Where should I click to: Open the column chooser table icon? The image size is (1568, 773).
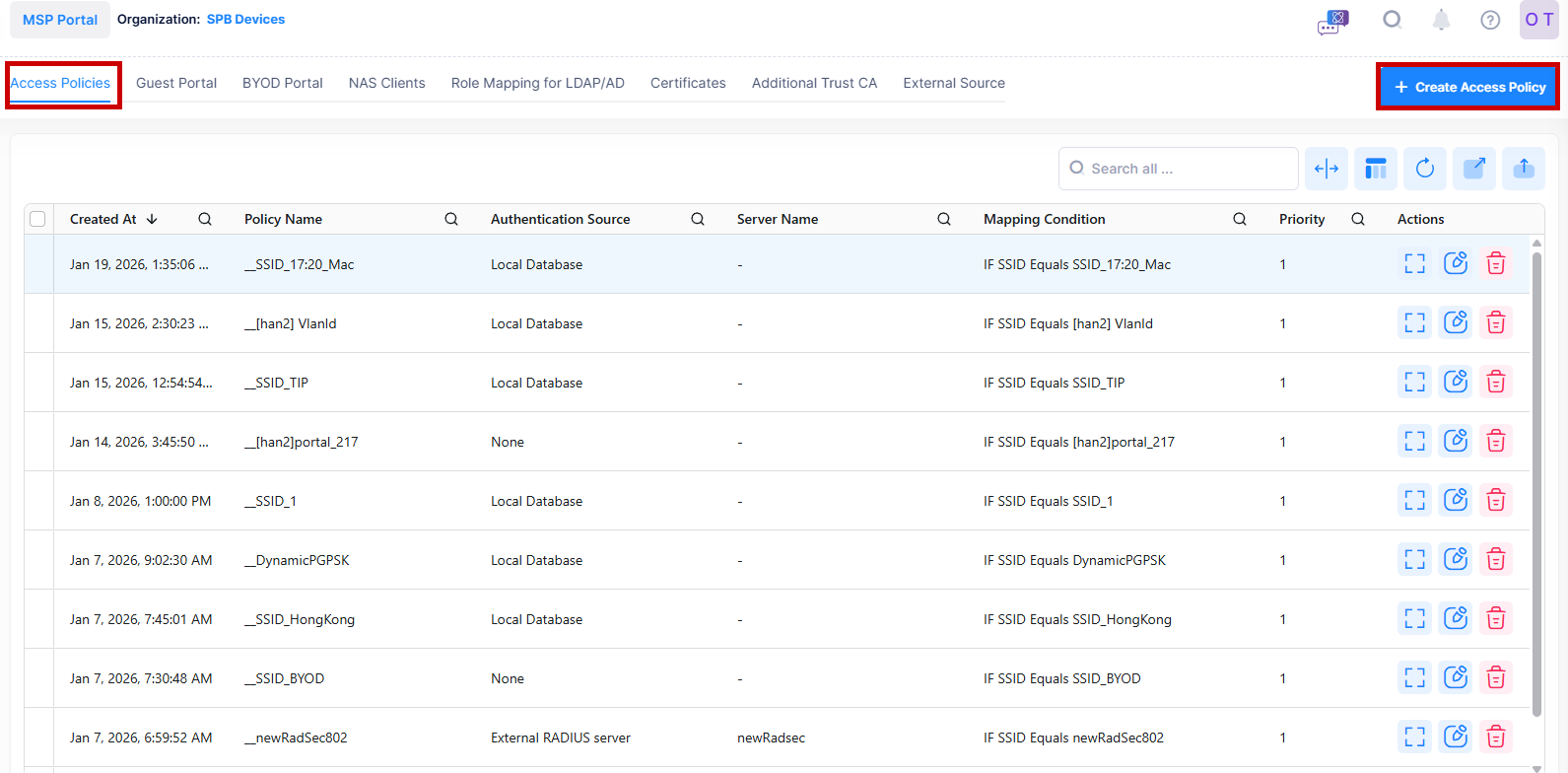click(x=1376, y=169)
